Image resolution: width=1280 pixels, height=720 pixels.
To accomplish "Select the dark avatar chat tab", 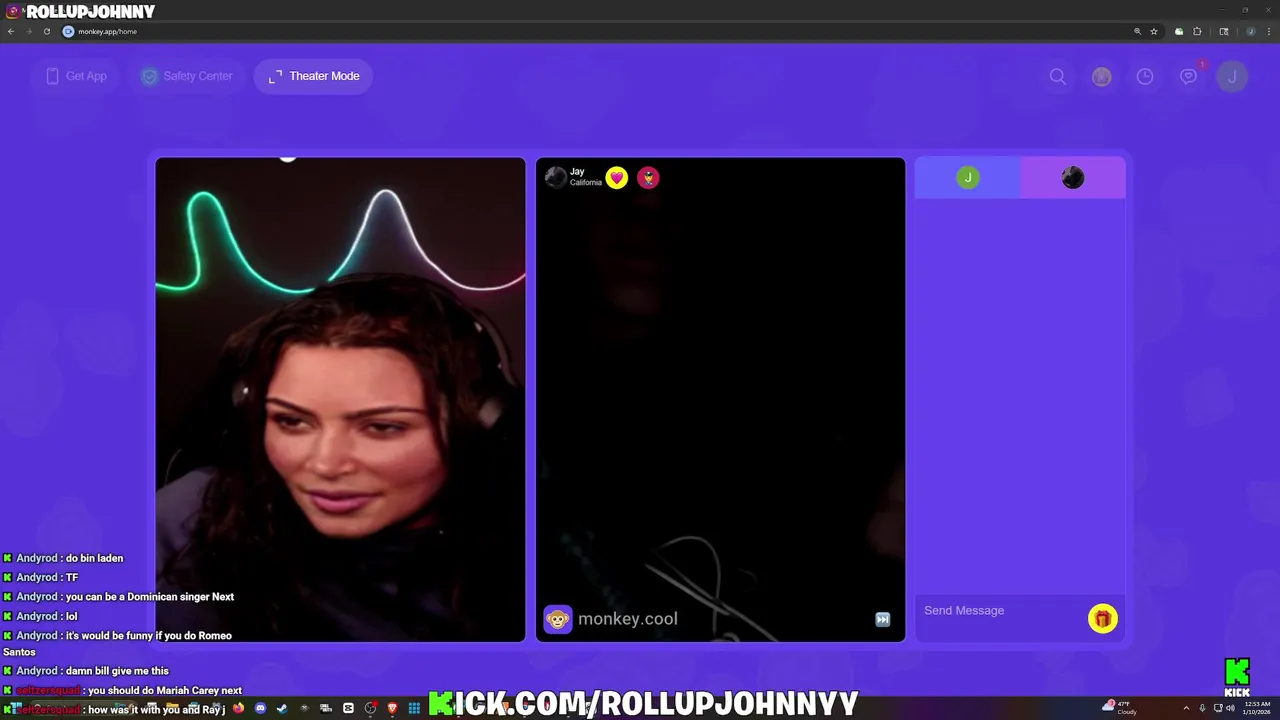I will 1073,178.
